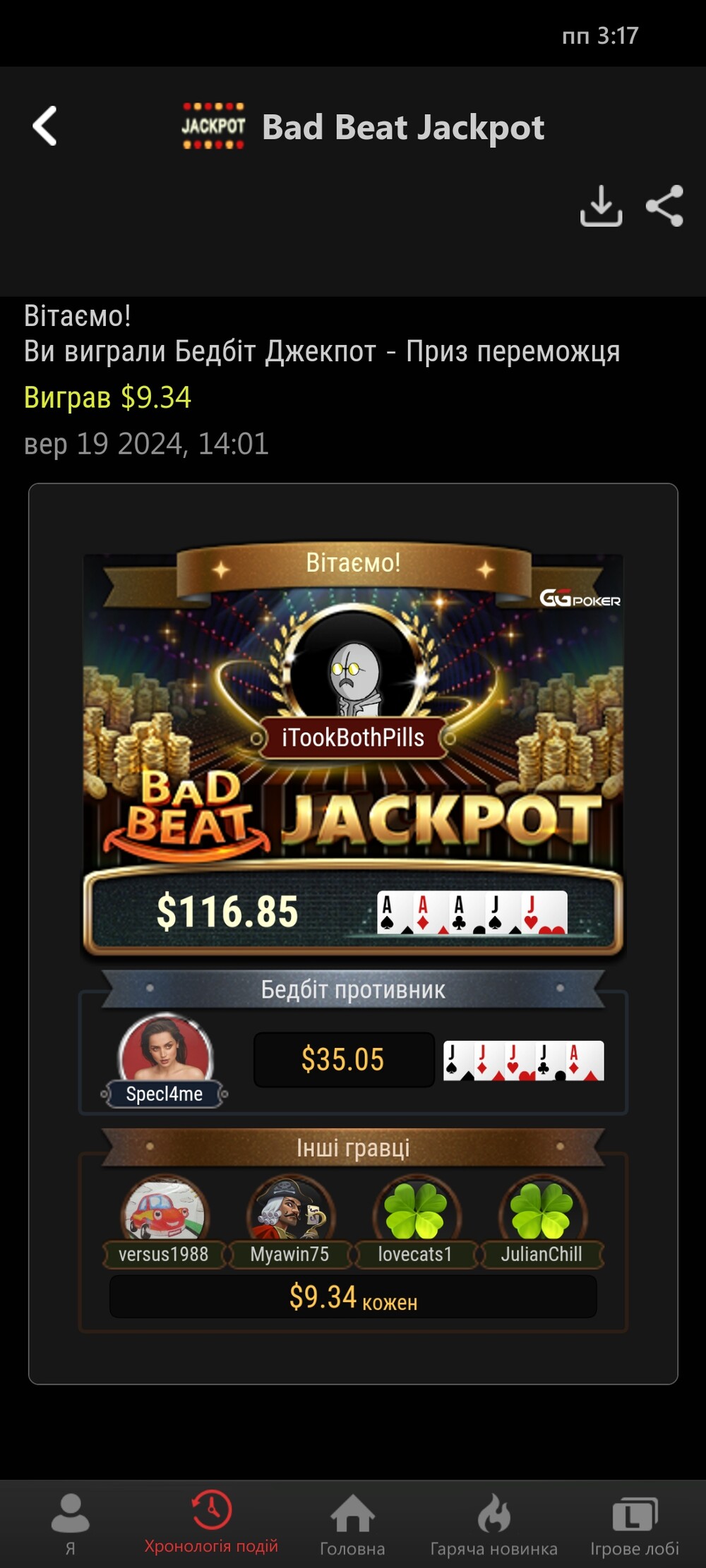706x1568 pixels.
Task: Select the winning AAAJJ card hand
Action: click(x=472, y=912)
